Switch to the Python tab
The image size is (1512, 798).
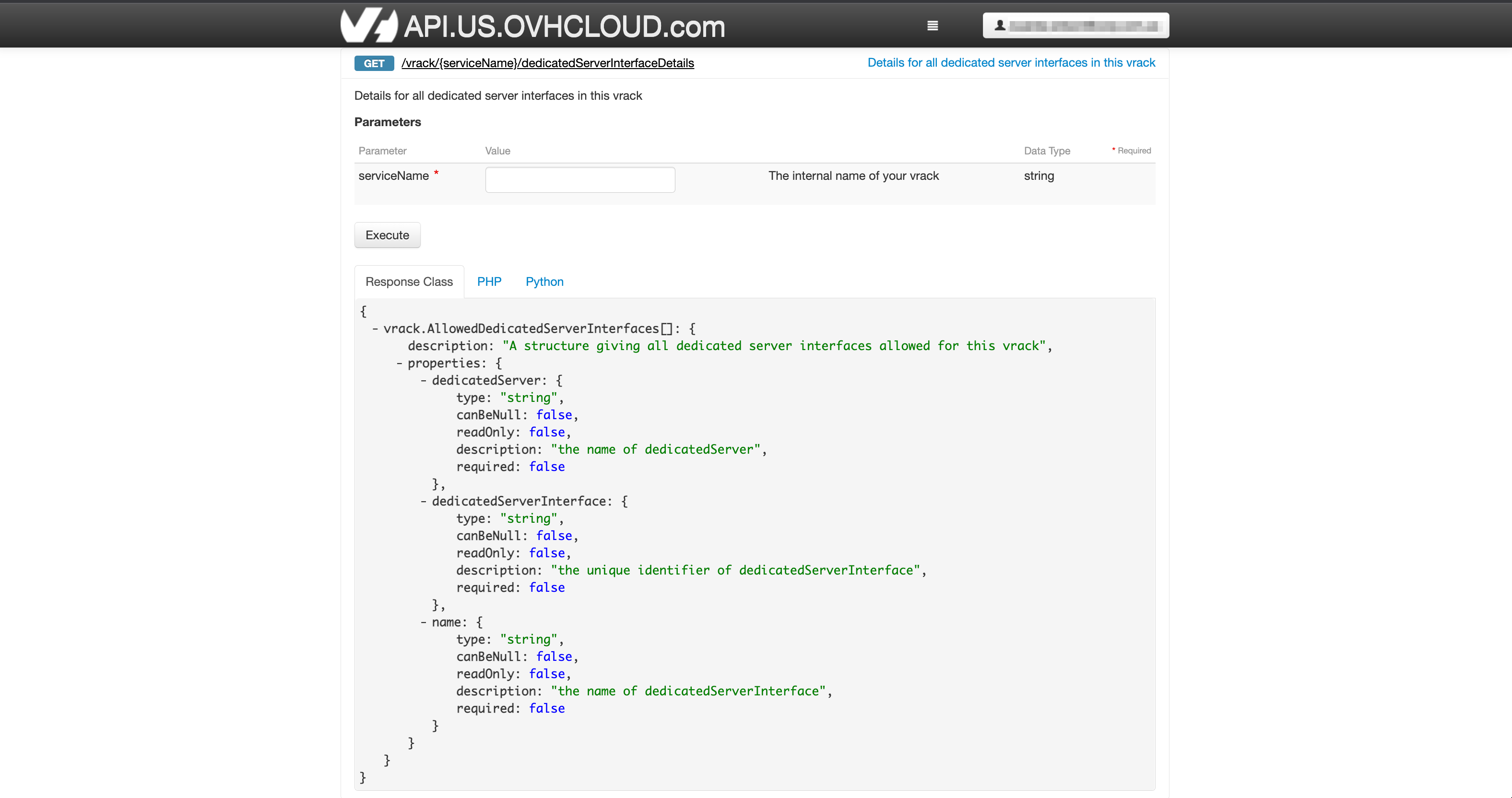click(545, 282)
